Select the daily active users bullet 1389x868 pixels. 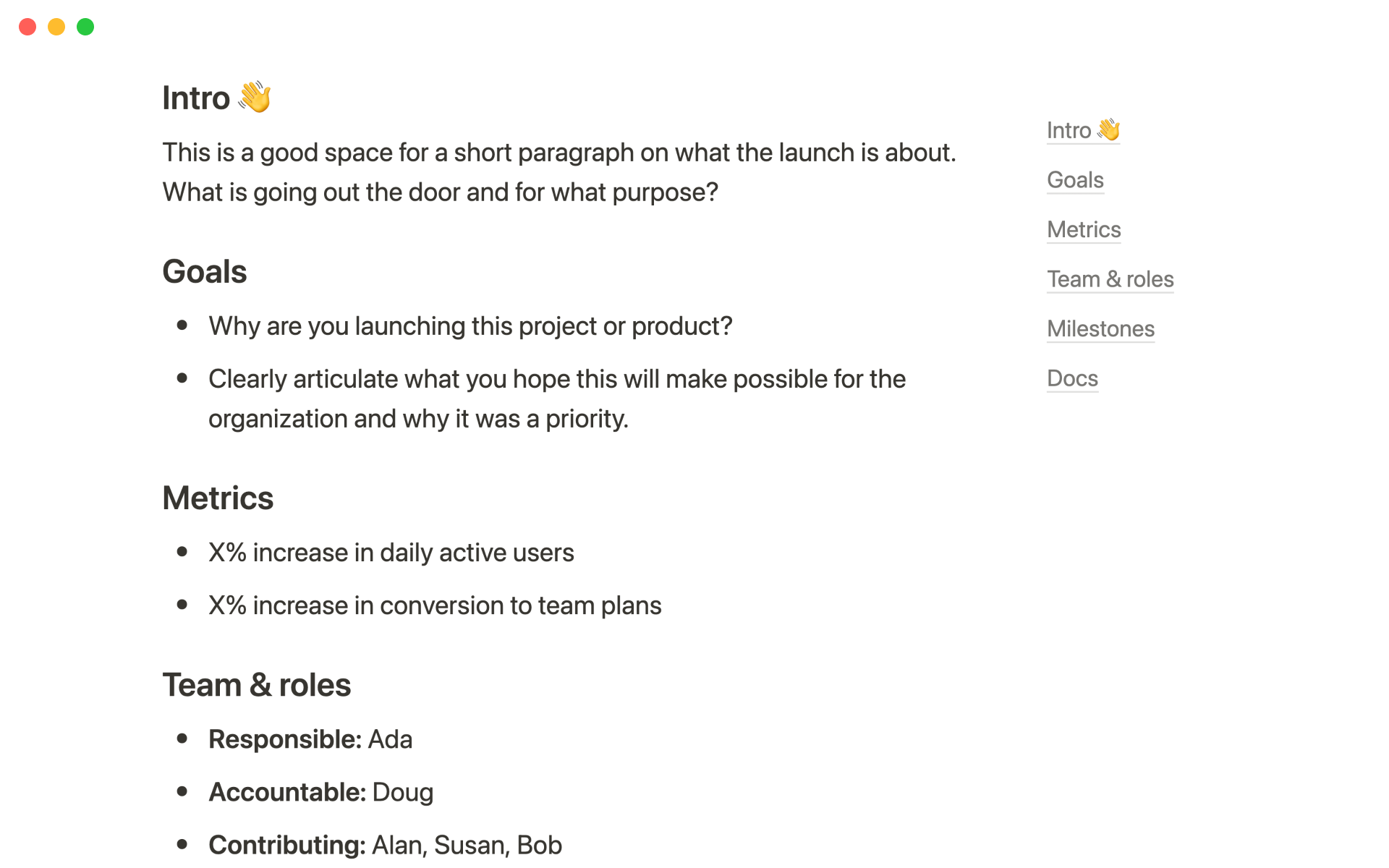391,553
